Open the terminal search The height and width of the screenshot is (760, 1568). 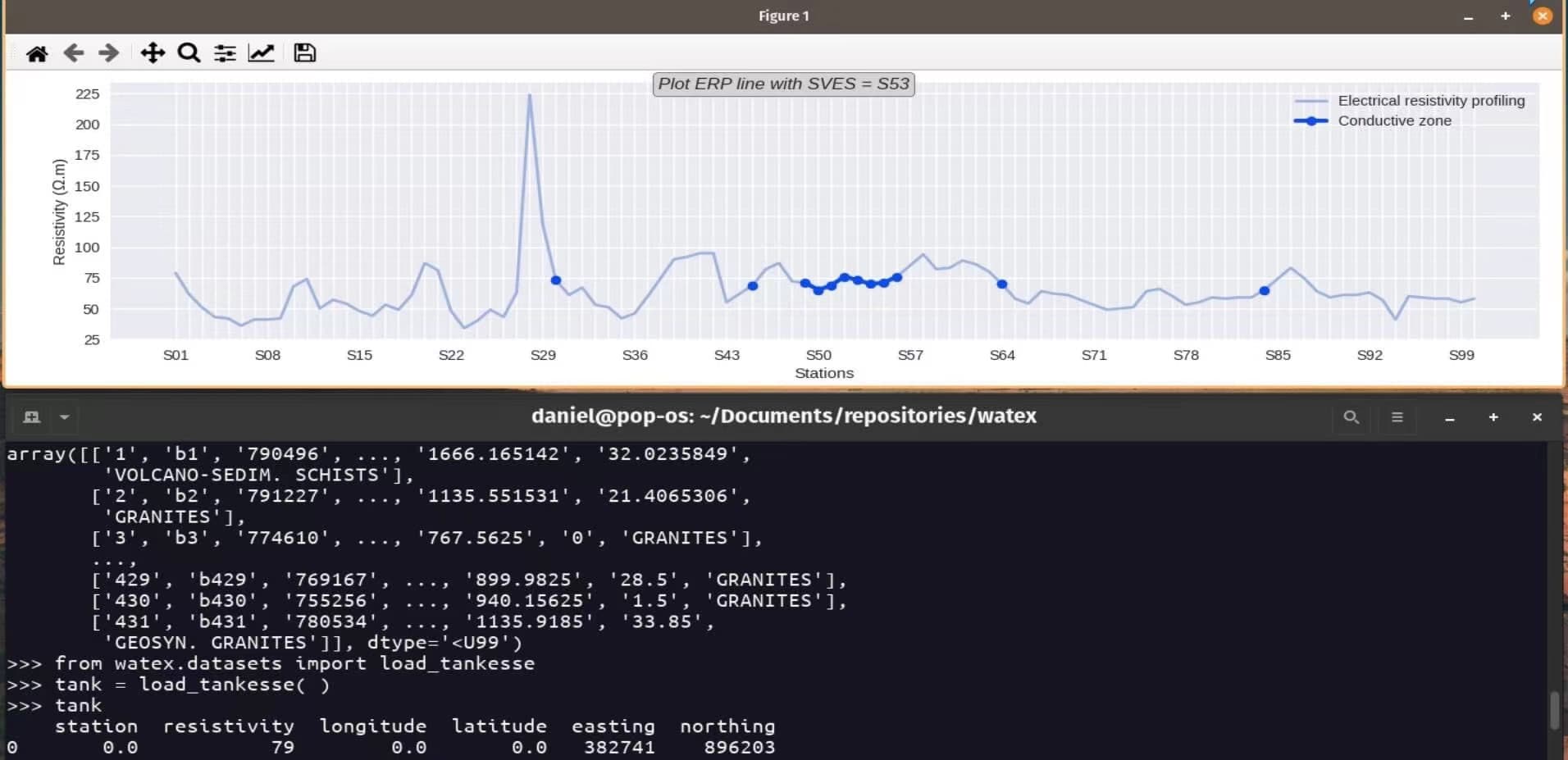point(1350,416)
